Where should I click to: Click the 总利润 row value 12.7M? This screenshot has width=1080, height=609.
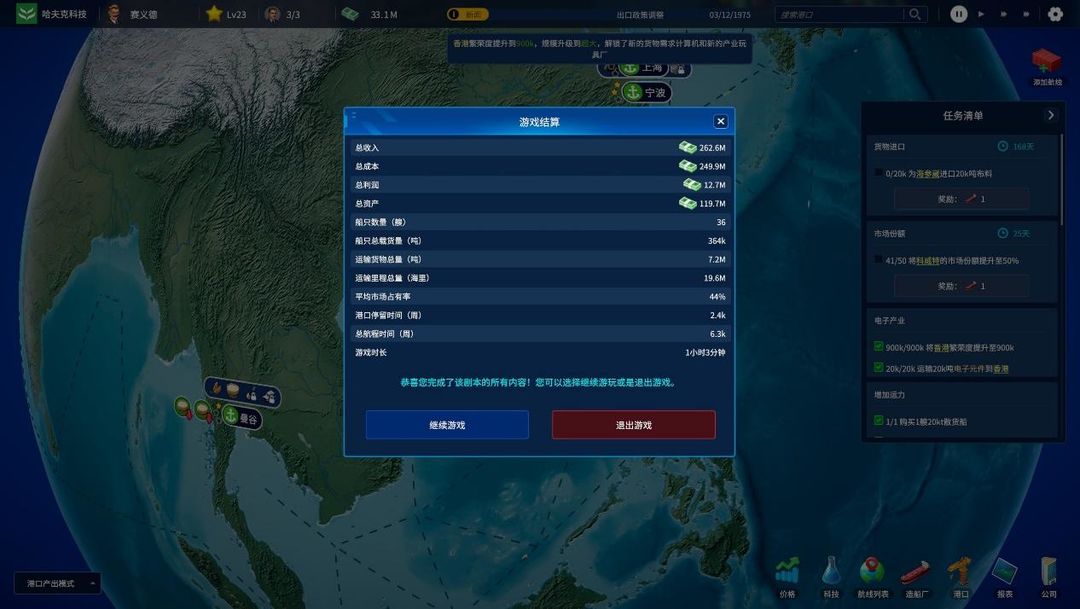(714, 185)
